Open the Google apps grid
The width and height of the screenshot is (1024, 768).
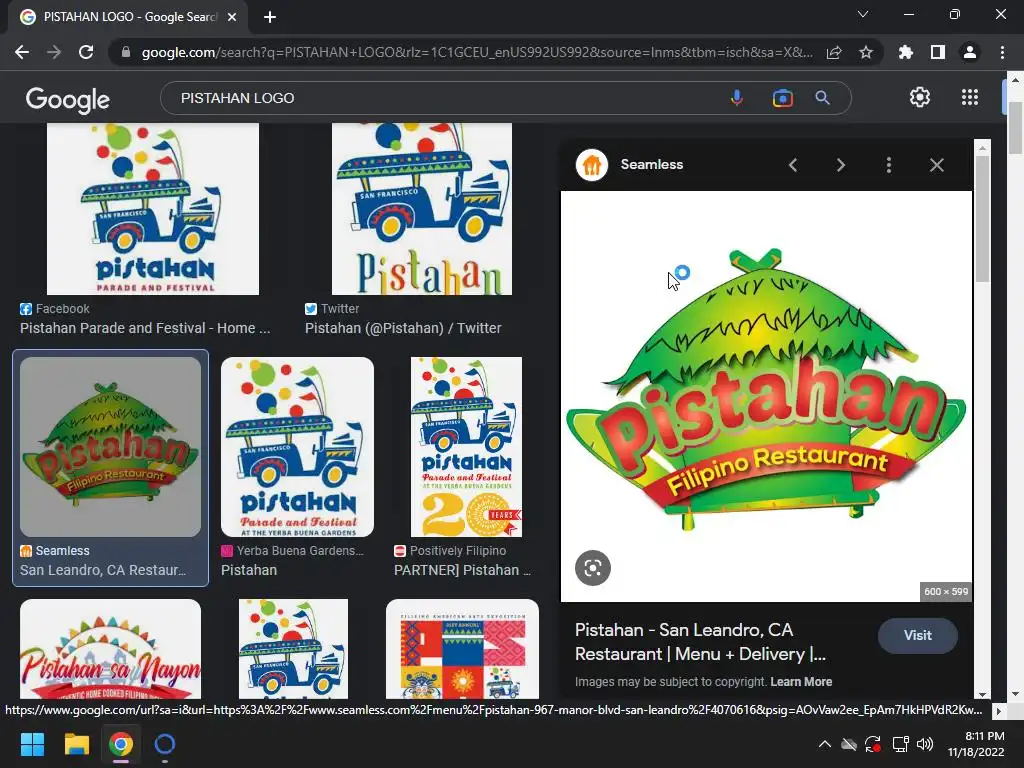click(x=970, y=97)
